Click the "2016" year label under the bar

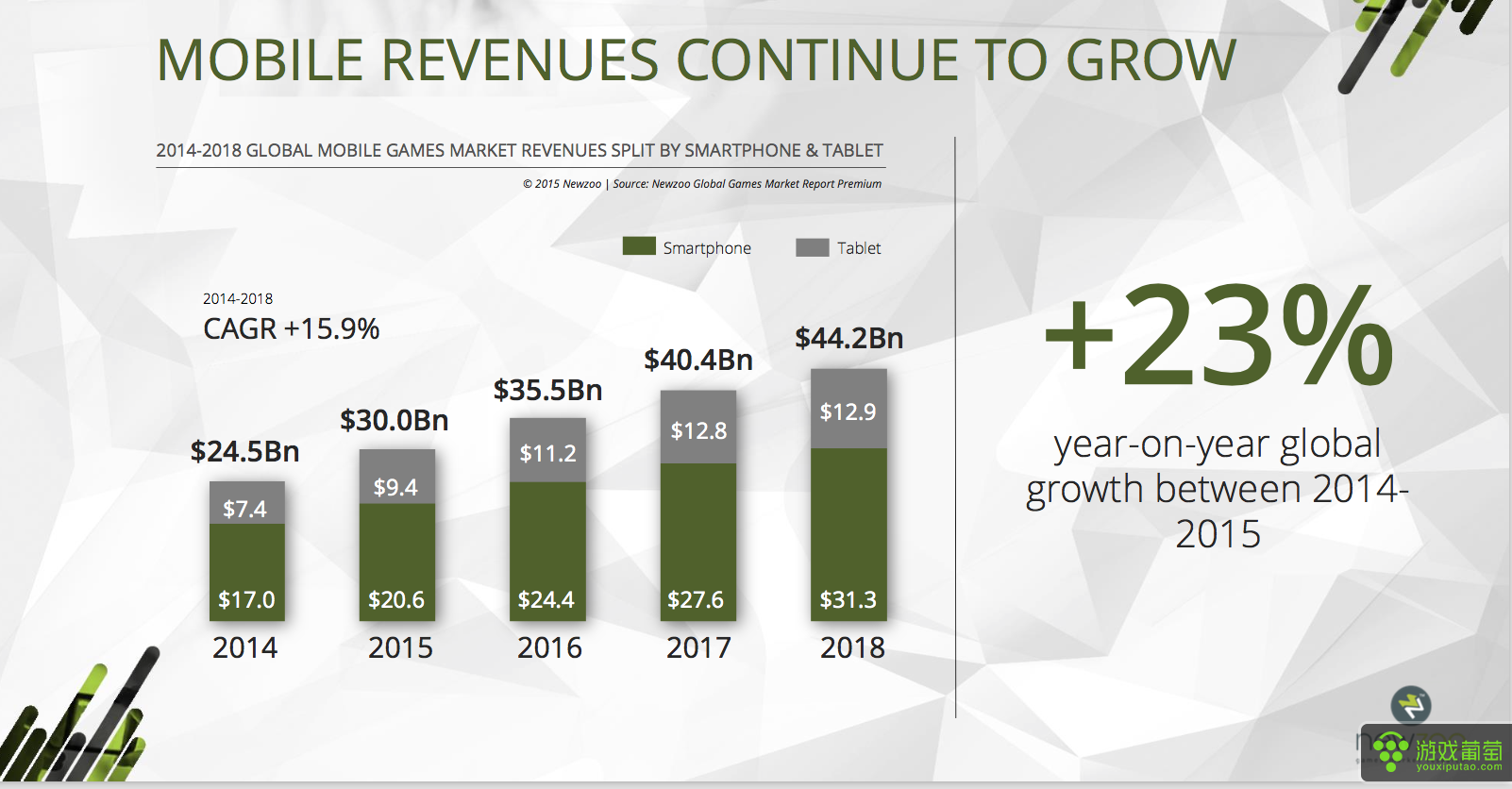point(550,648)
